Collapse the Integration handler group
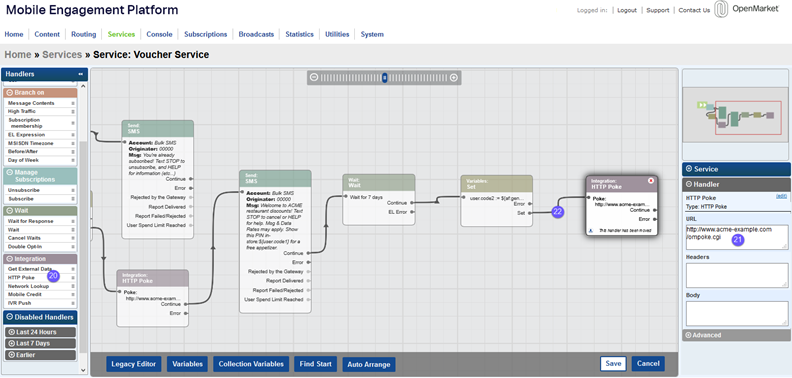The width and height of the screenshot is (792, 378). tap(10, 259)
